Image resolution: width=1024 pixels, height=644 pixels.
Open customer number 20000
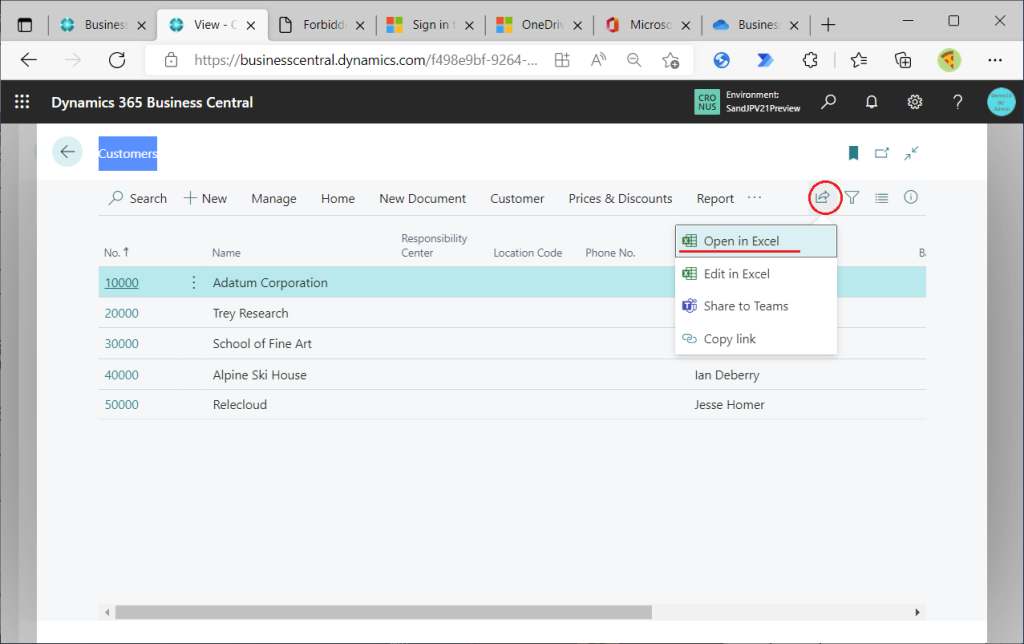tap(121, 313)
